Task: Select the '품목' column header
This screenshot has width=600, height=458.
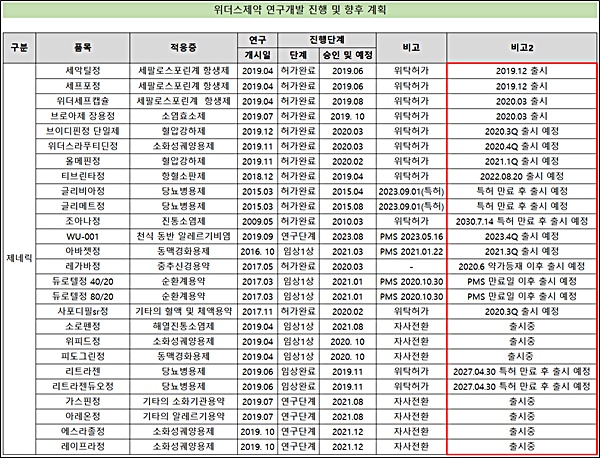Action: tap(83, 48)
